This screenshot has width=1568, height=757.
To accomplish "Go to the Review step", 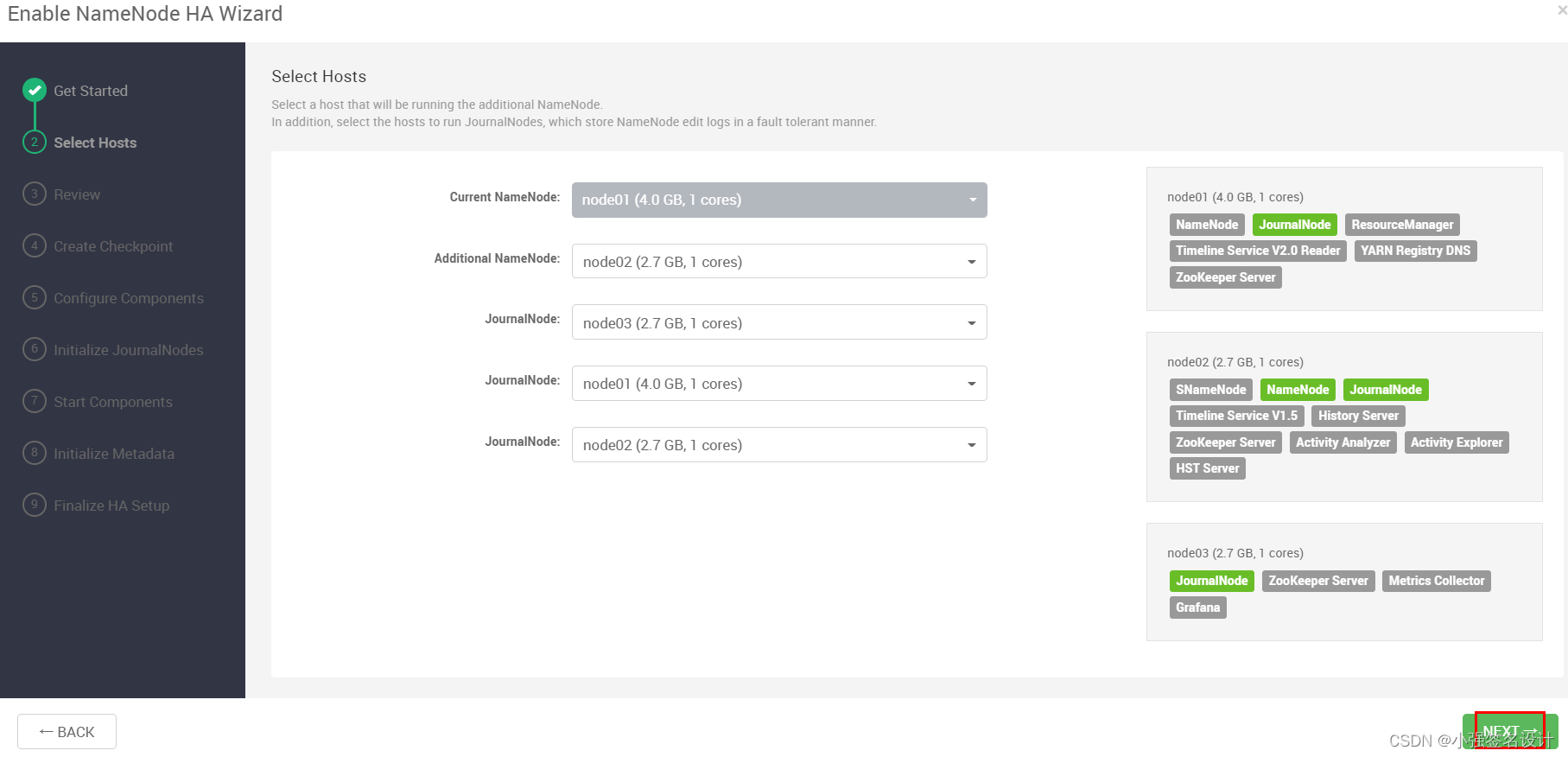I will click(x=77, y=194).
